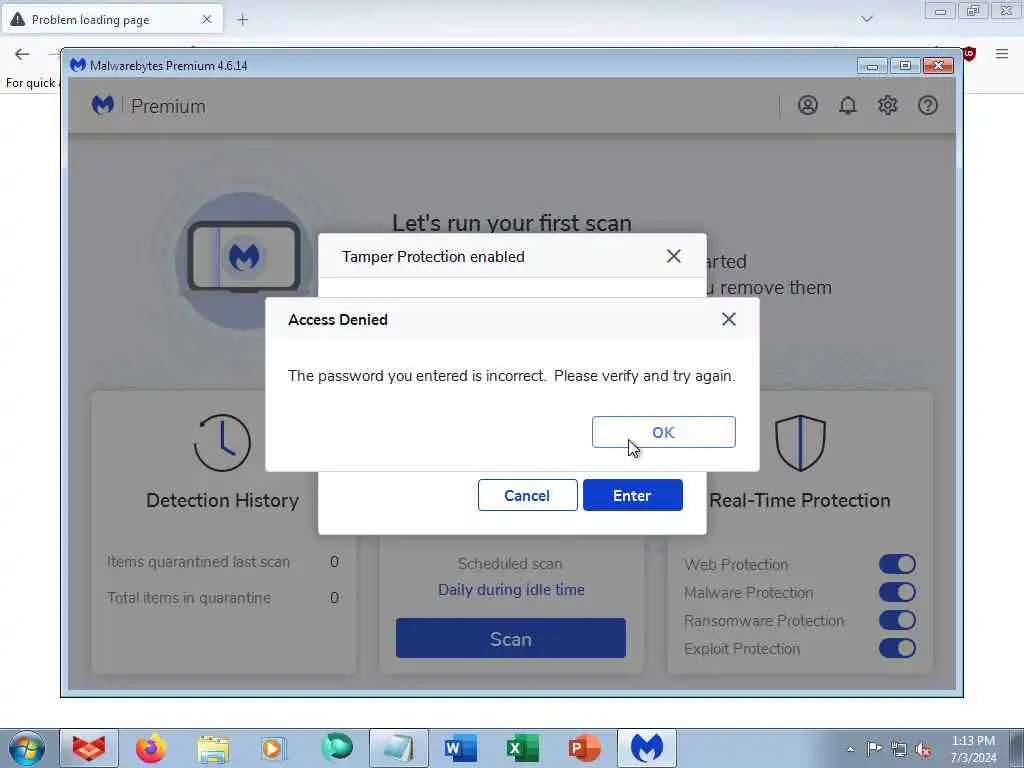Click Items quarantined last scan row

[223, 562]
